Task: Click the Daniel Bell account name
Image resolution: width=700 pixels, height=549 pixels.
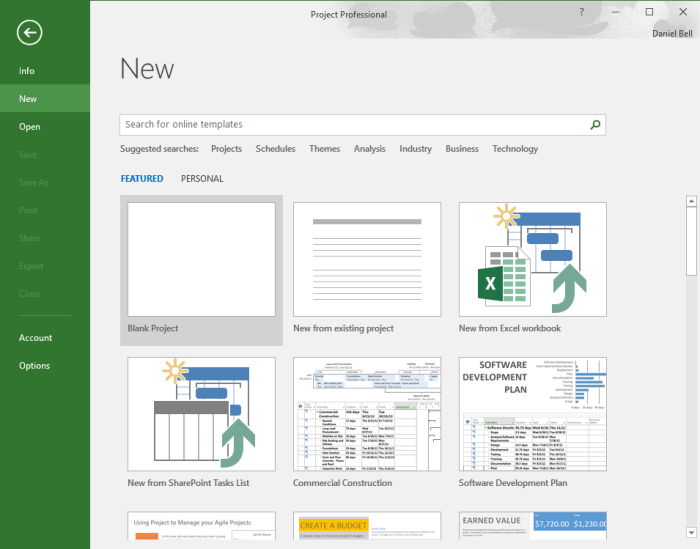Action: tap(672, 33)
